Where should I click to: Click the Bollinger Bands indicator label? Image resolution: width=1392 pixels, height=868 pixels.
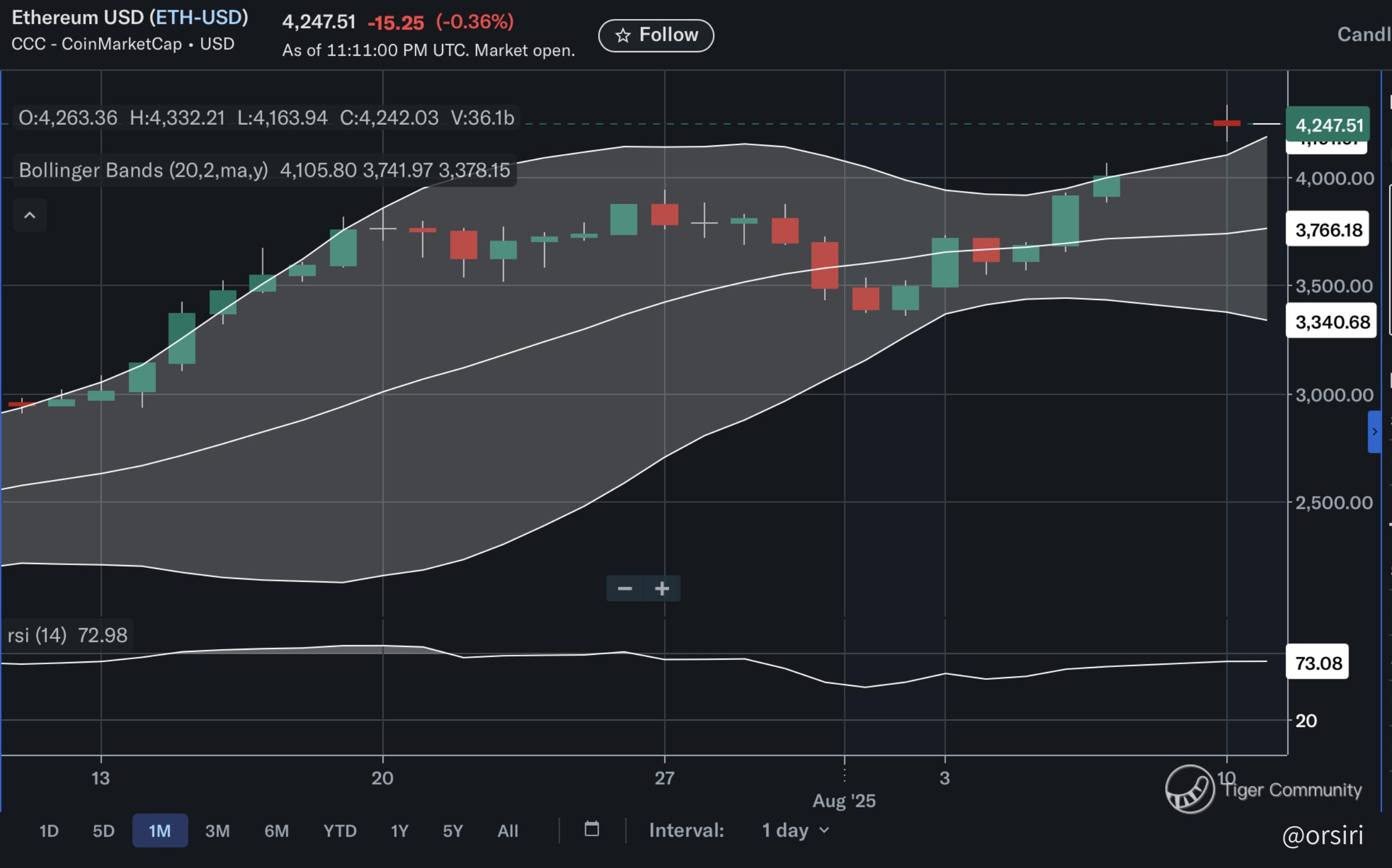pyautogui.click(x=143, y=170)
